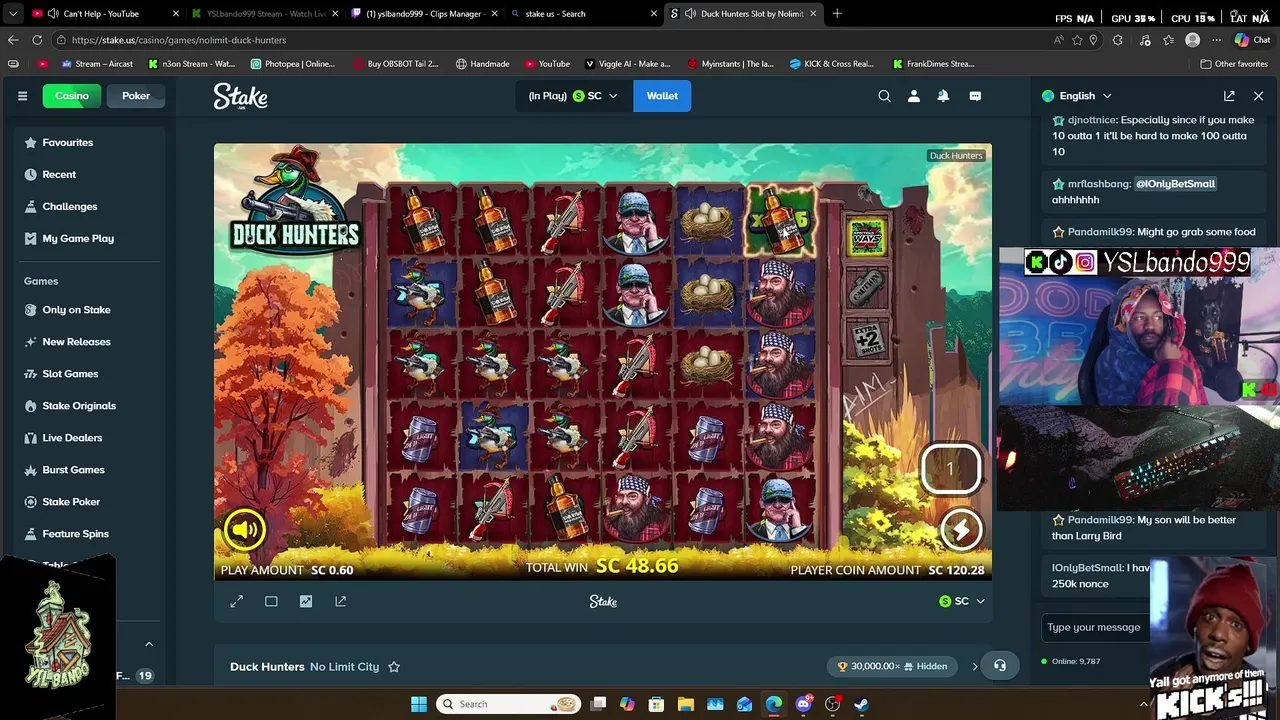Viewport: 1280px width, 720px height.
Task: Open the No Limit City provider link
Action: point(344,667)
